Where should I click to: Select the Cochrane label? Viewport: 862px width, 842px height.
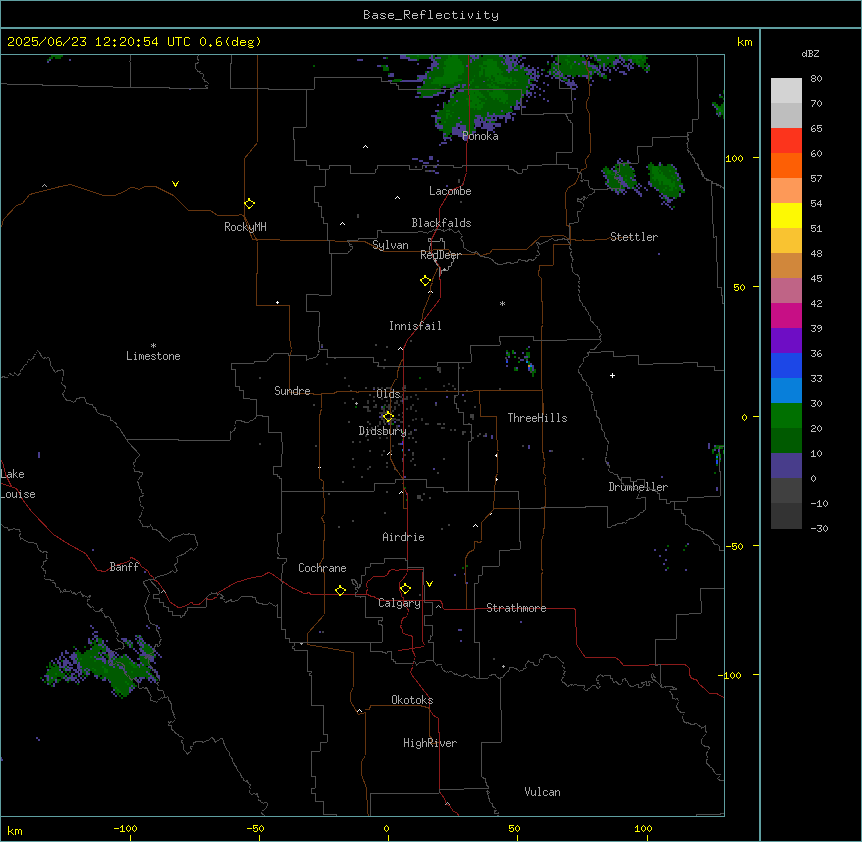coord(322,568)
